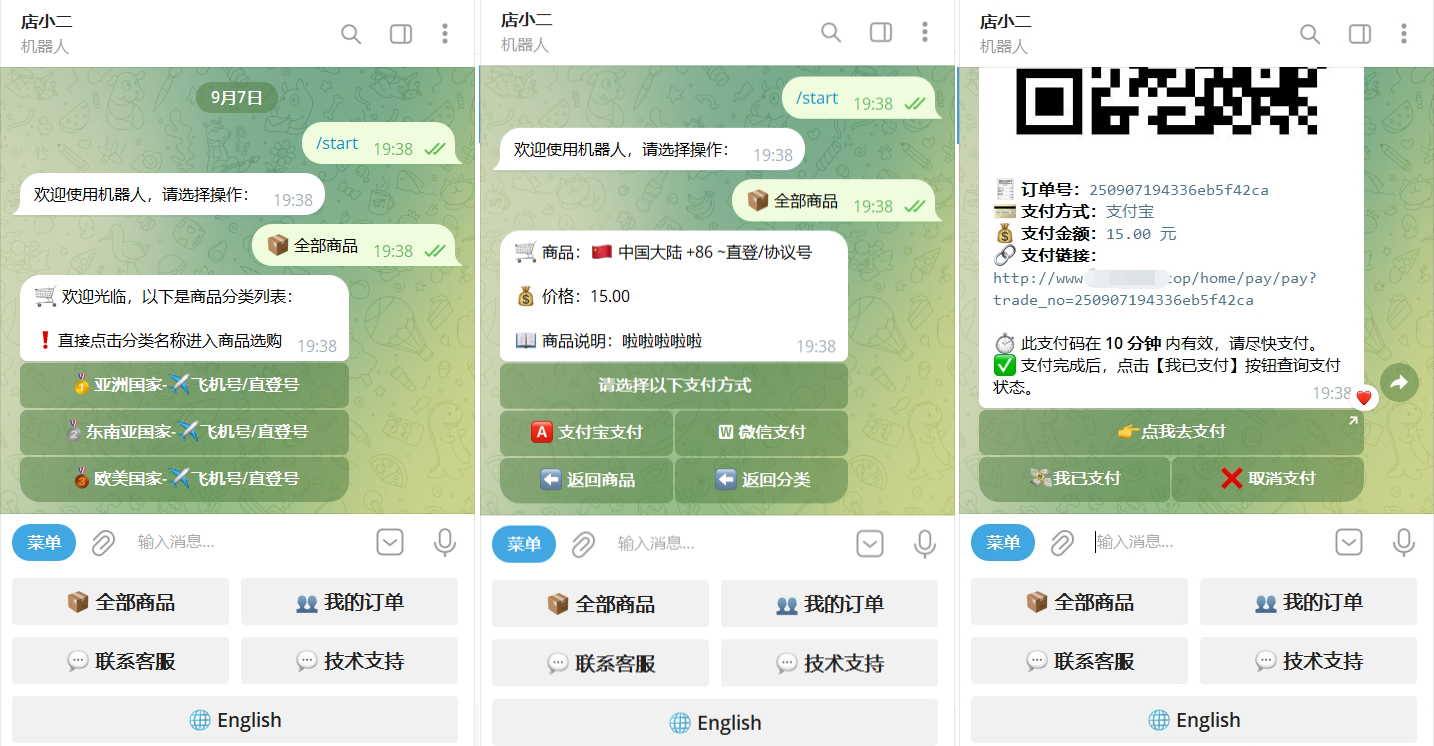Viewport: 1434px width, 746px height.
Task: Open the blue 菜单 bot commands menu
Action: (x=43, y=542)
